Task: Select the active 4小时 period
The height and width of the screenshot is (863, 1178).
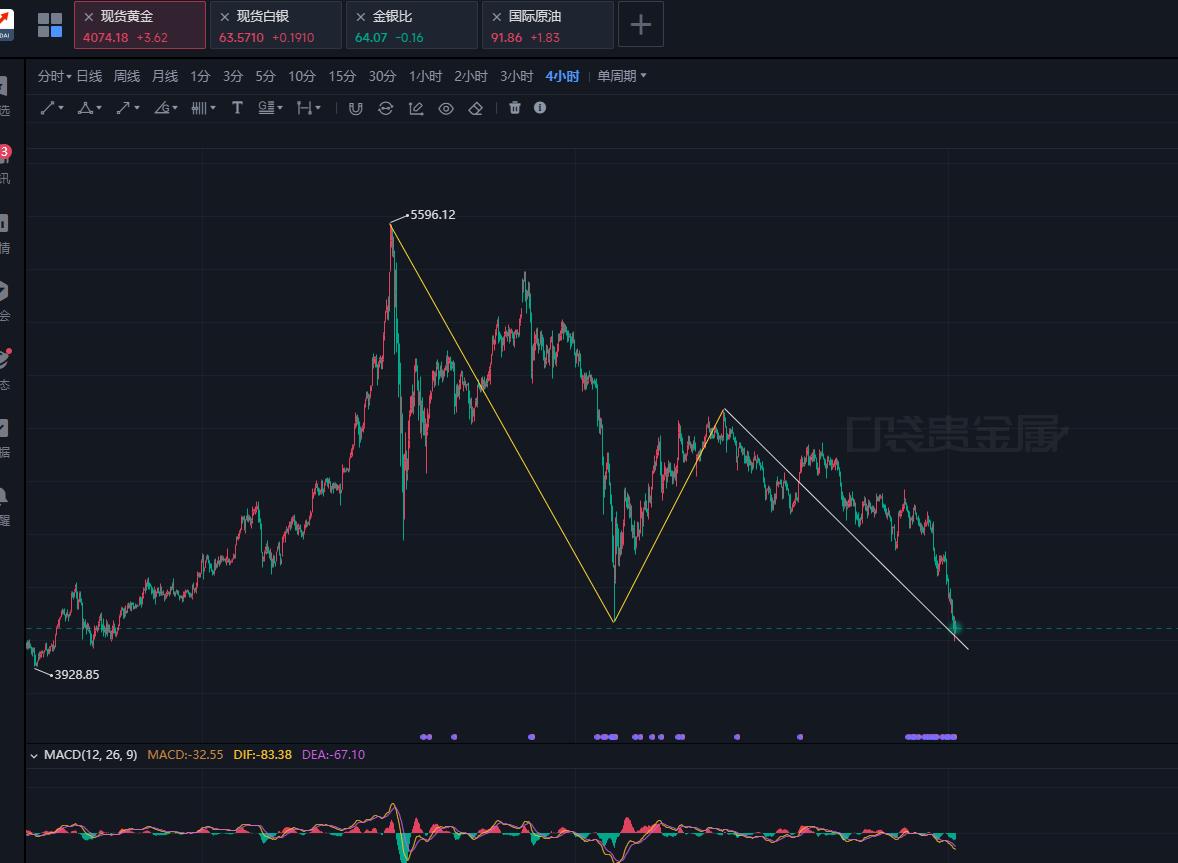Action: pos(562,76)
